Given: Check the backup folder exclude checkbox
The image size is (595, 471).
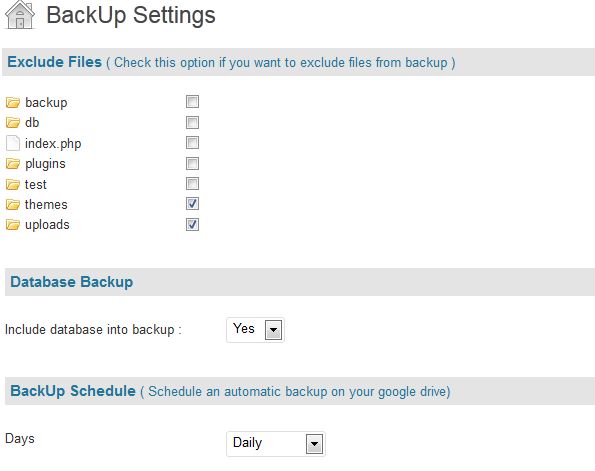Looking at the screenshot, I should (x=192, y=101).
